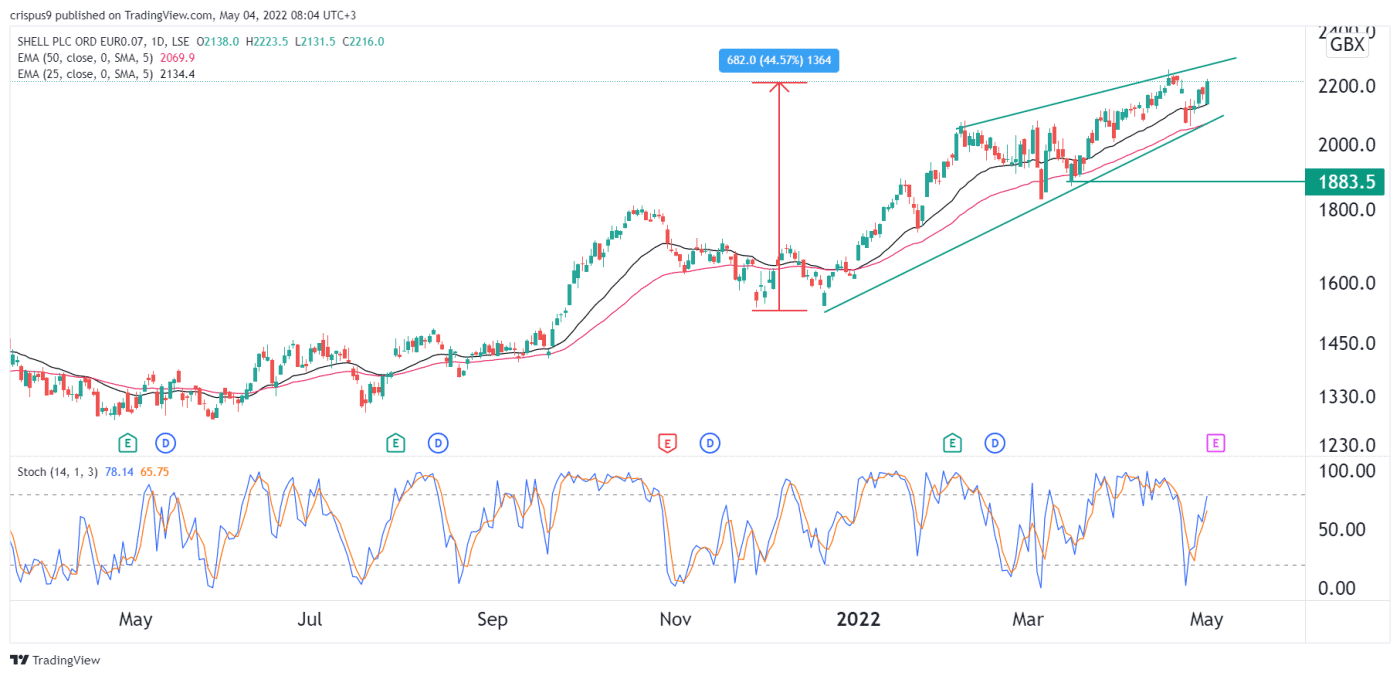Click the dividend marker below September
The image size is (1400, 676).
click(437, 442)
